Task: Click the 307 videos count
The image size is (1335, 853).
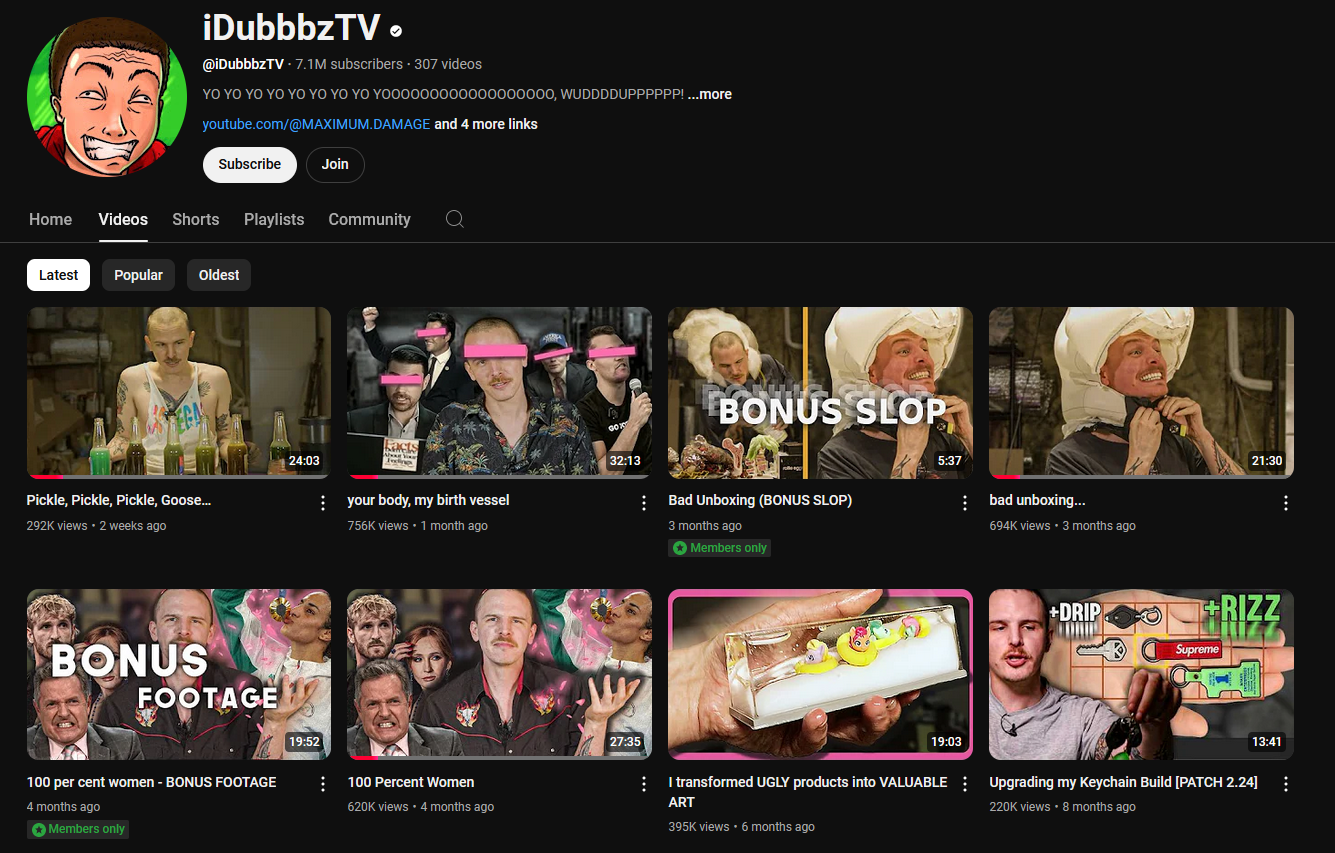Action: [x=448, y=64]
